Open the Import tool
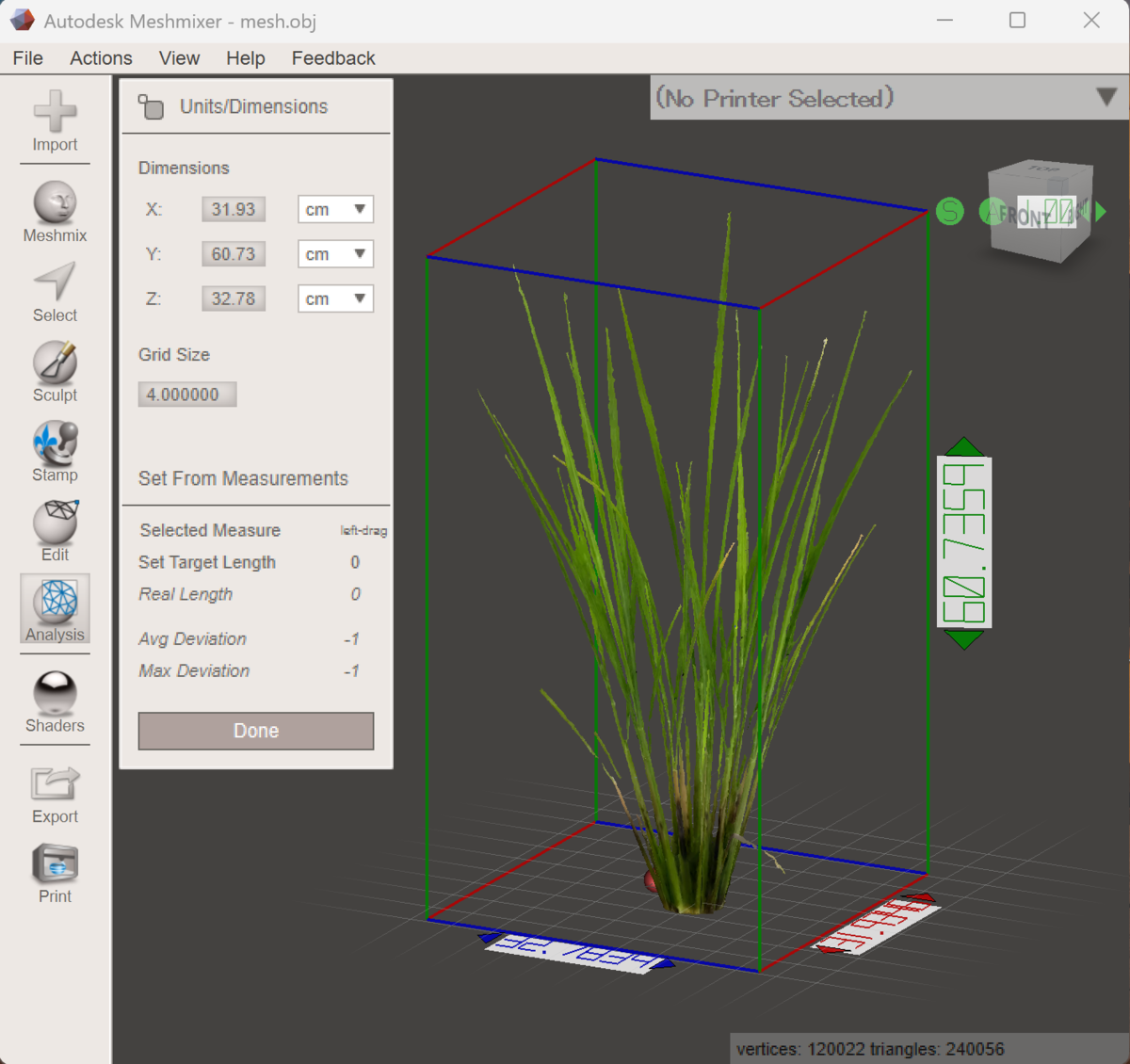This screenshot has height=1064, width=1130. 55,121
